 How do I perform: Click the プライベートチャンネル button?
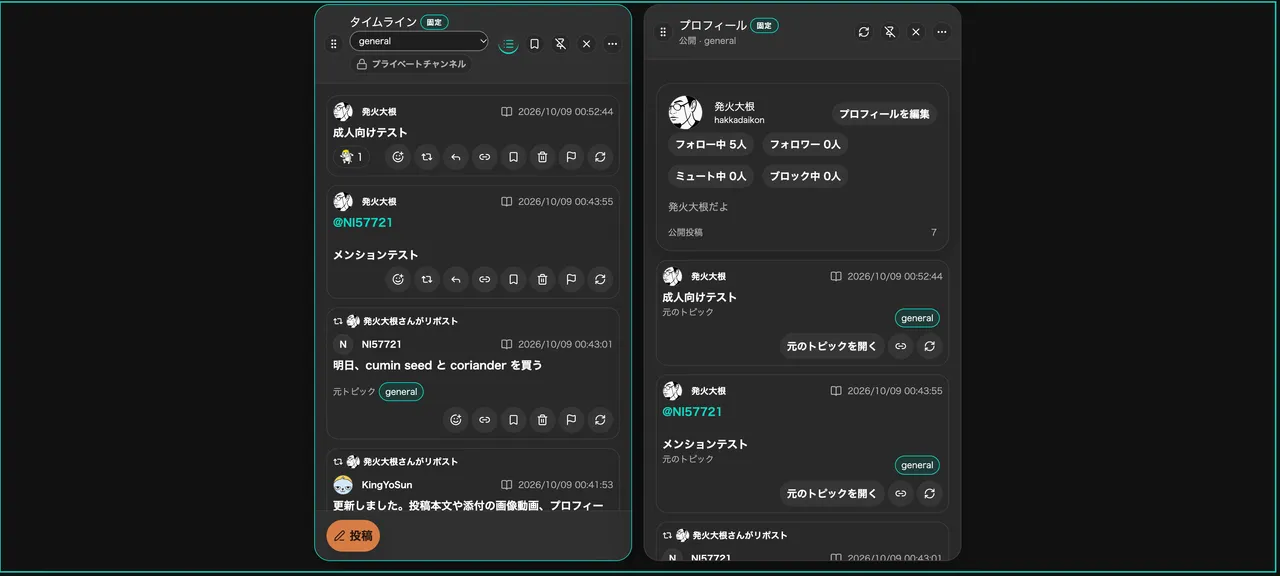(x=410, y=64)
